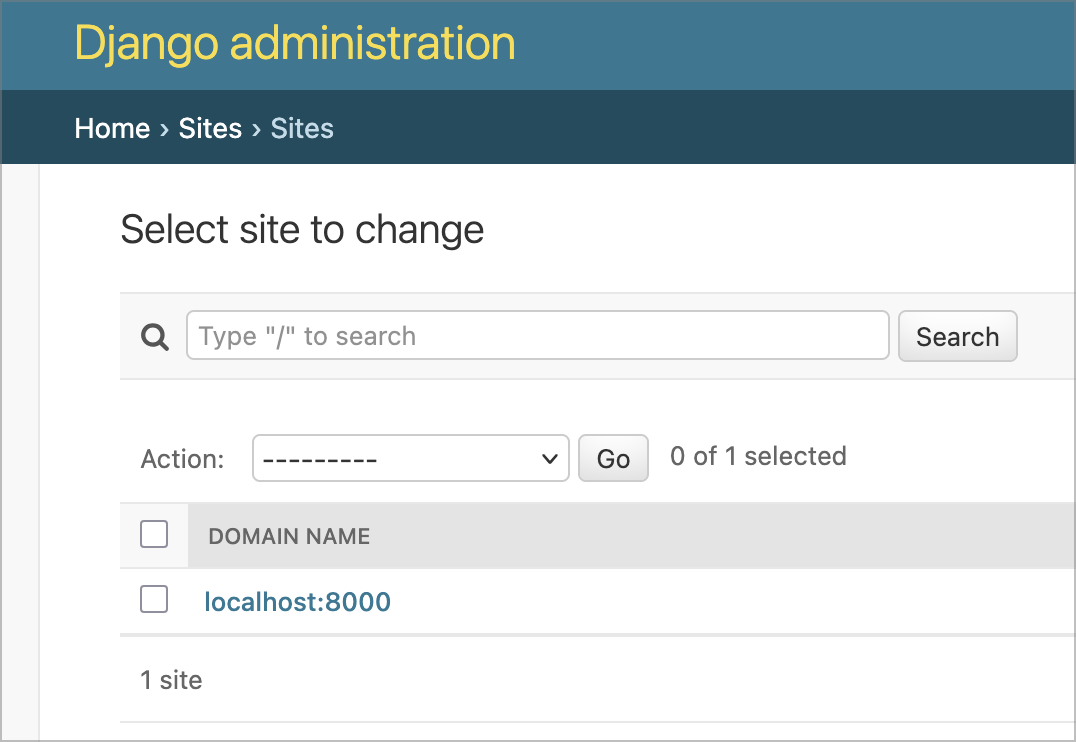Toggle the select-all checkbox in the header
The height and width of the screenshot is (742, 1076).
tap(154, 534)
